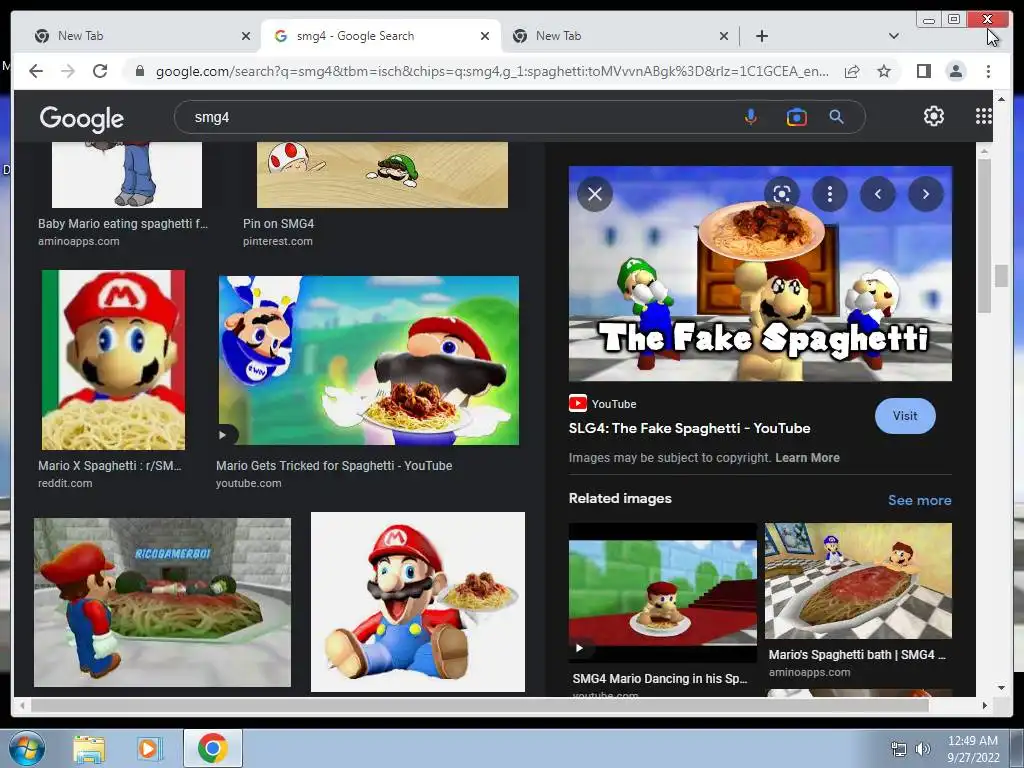Open the Pin on SMG4 image
The image size is (1024, 768).
(x=382, y=174)
